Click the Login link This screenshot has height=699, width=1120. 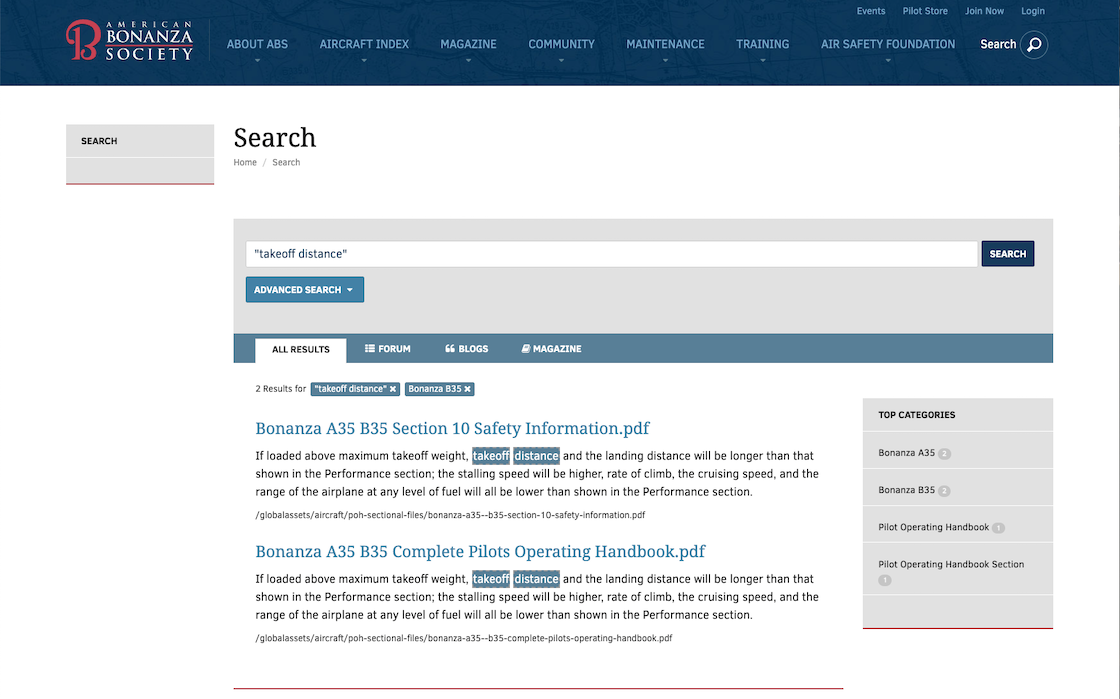coord(1033,11)
